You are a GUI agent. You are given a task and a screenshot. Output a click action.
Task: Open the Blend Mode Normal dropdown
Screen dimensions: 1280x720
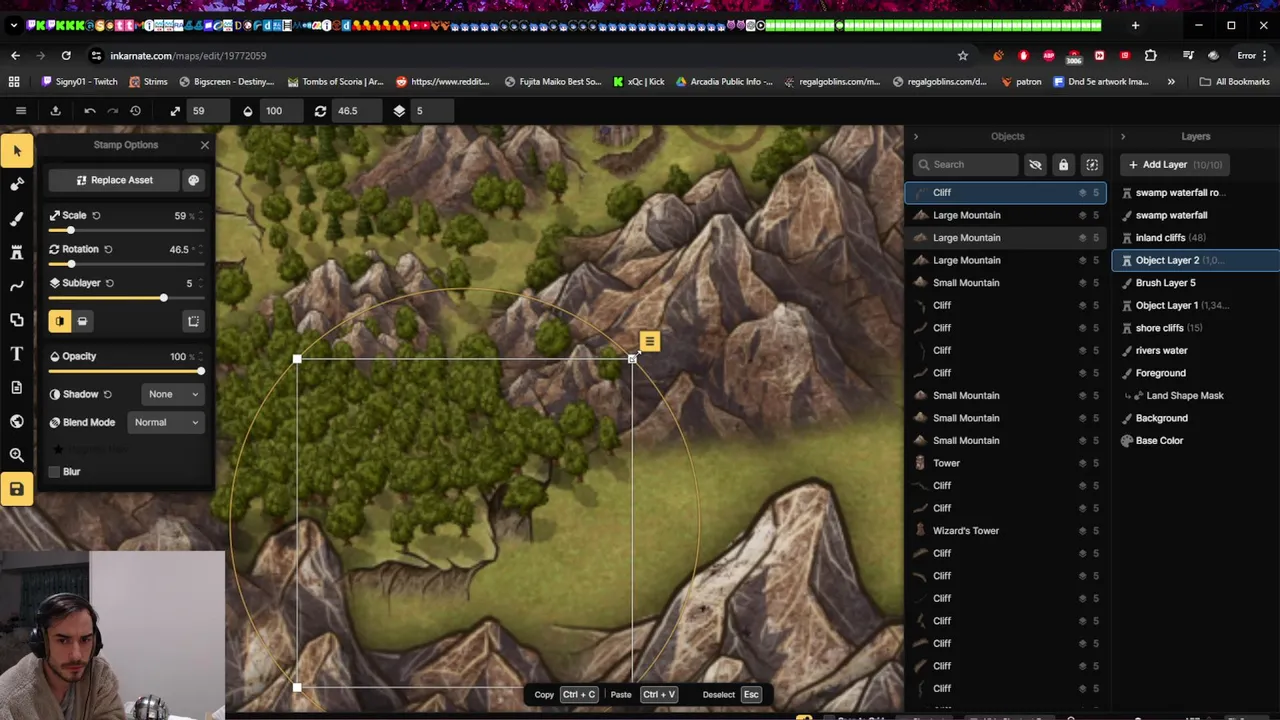(x=165, y=422)
